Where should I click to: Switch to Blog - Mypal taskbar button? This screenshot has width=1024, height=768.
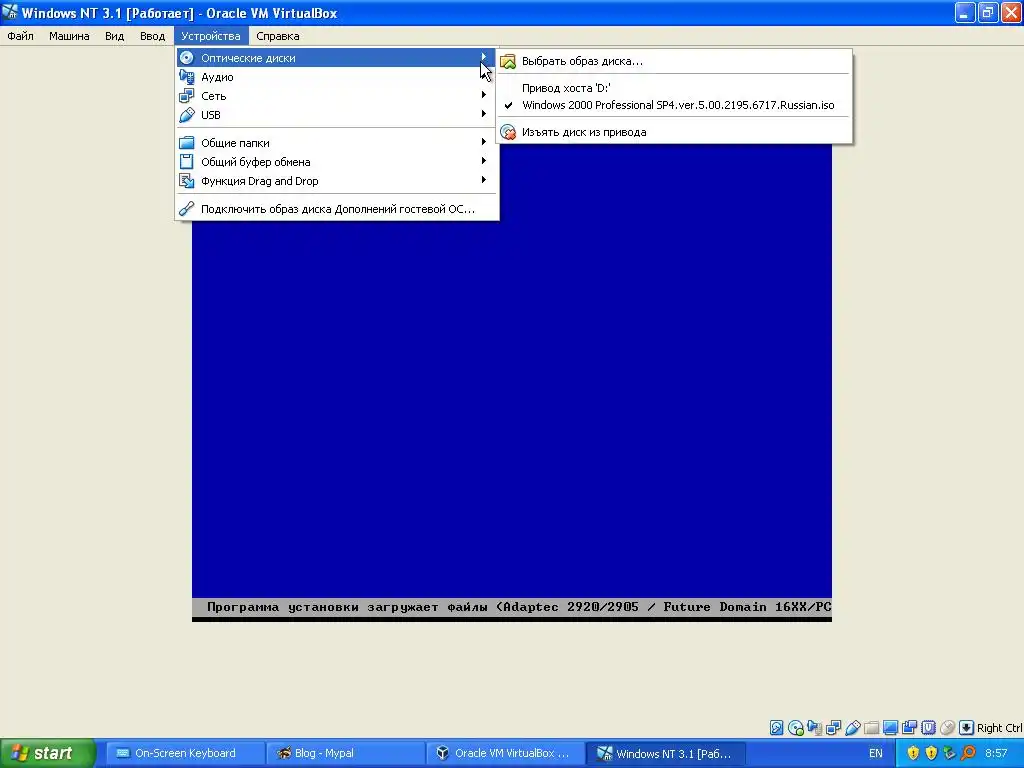point(343,753)
